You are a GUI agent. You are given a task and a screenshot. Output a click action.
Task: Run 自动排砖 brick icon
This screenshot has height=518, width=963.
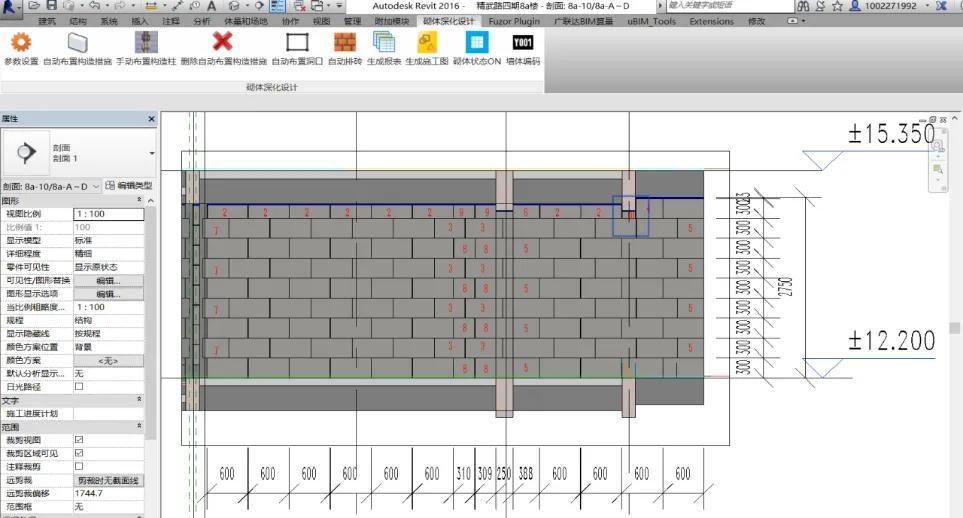[x=345, y=42]
